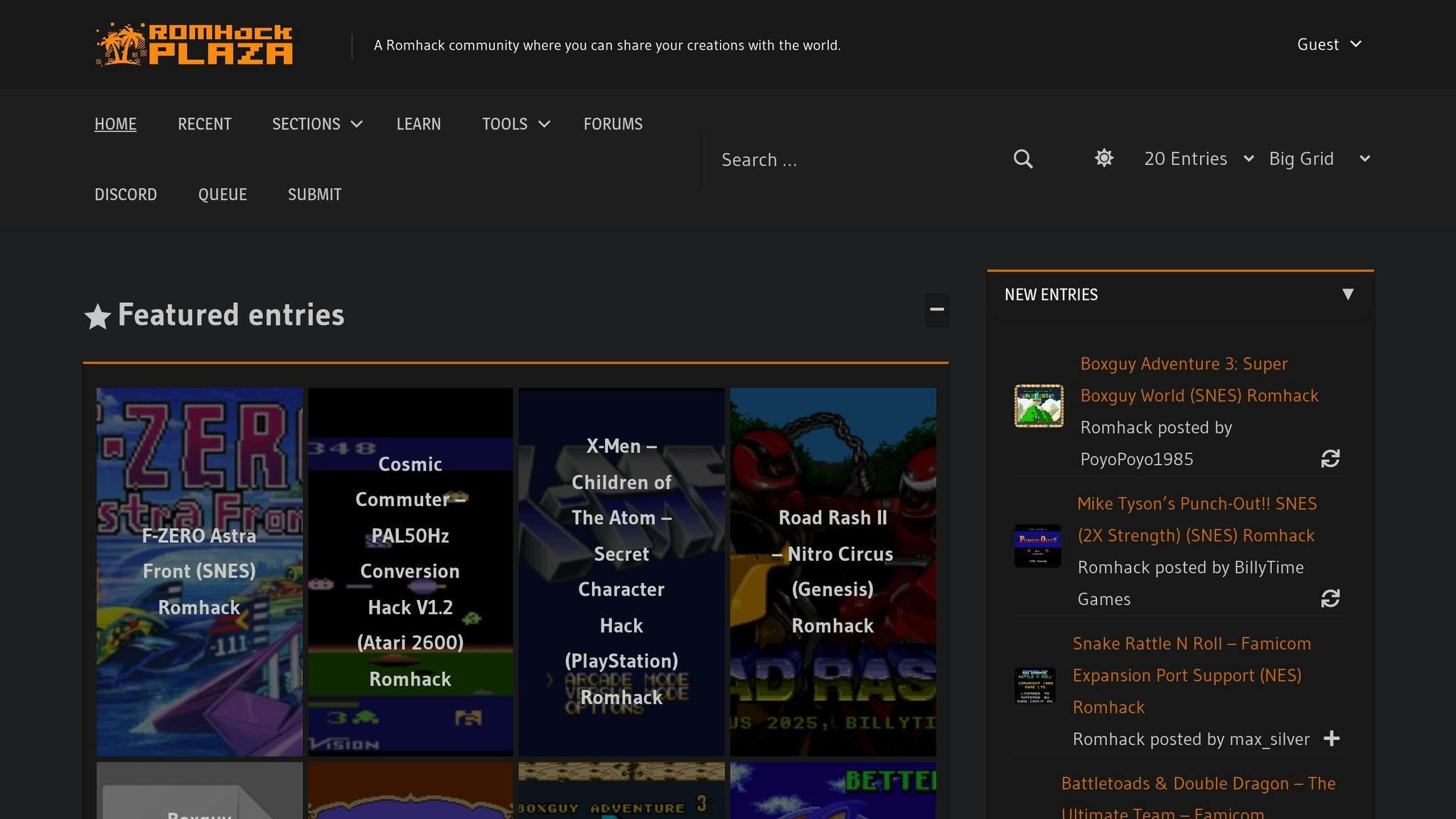Open the Submit menu item
This screenshot has height=819, width=1456.
[x=315, y=195]
